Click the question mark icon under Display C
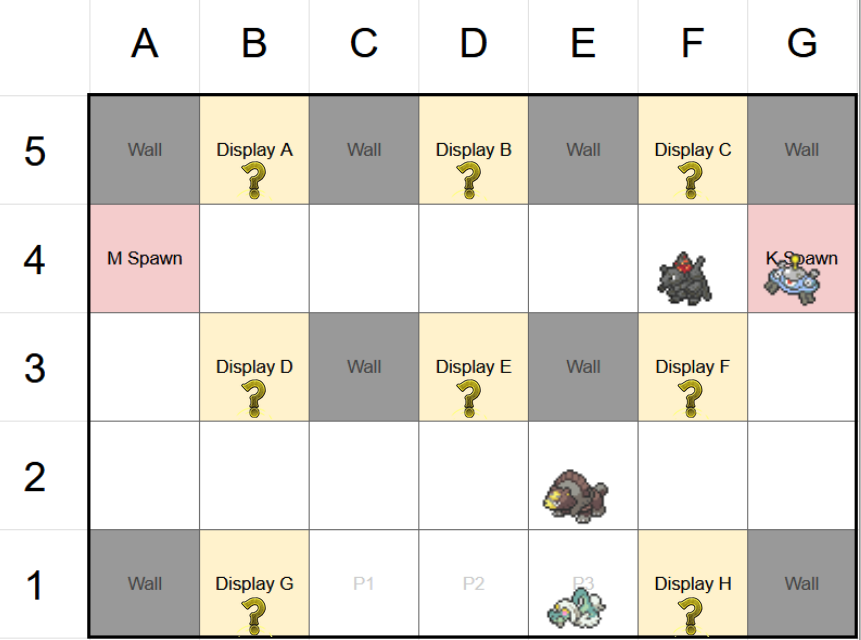This screenshot has width=861, height=640. coord(690,180)
